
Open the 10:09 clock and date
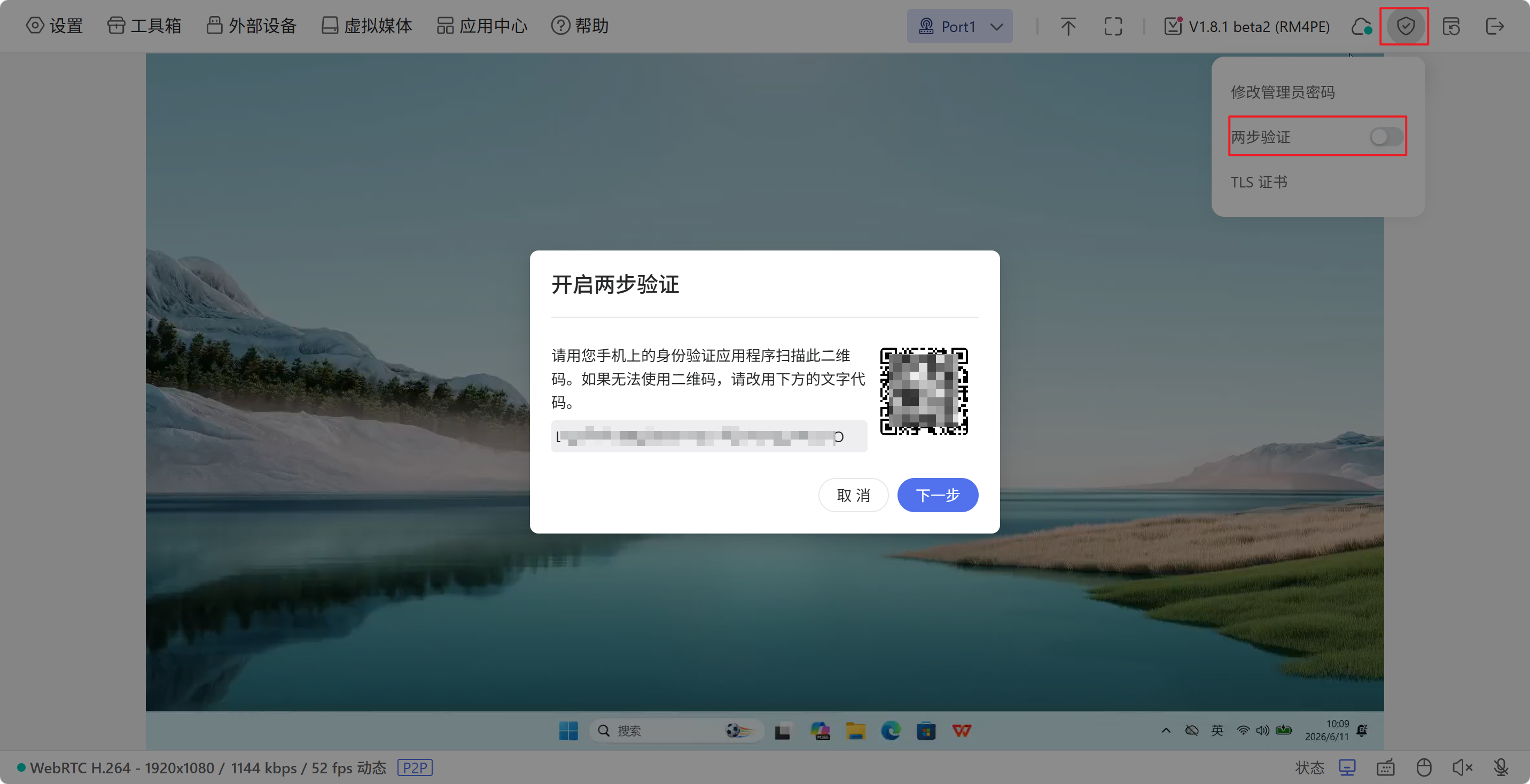tap(1327, 730)
